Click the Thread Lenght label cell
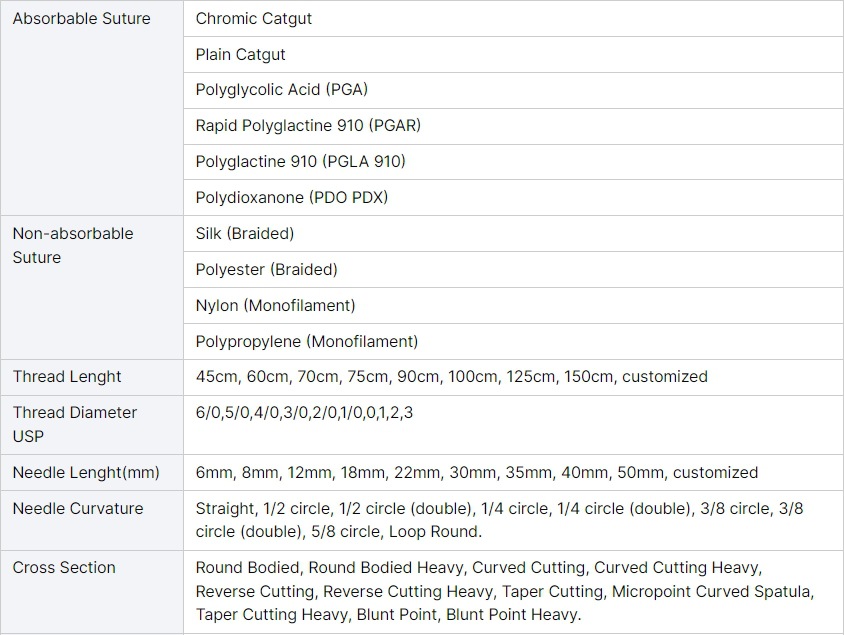This screenshot has height=635, width=844. point(92,377)
